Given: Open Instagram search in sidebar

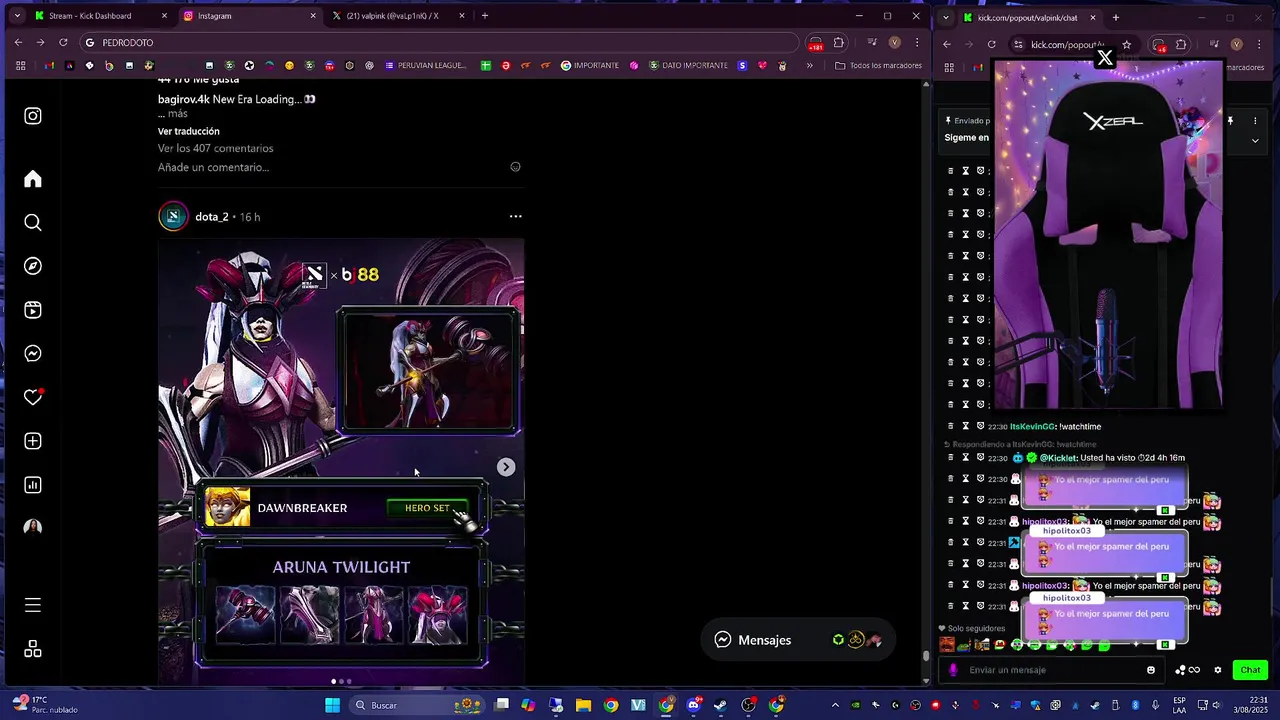Looking at the screenshot, I should point(33,222).
